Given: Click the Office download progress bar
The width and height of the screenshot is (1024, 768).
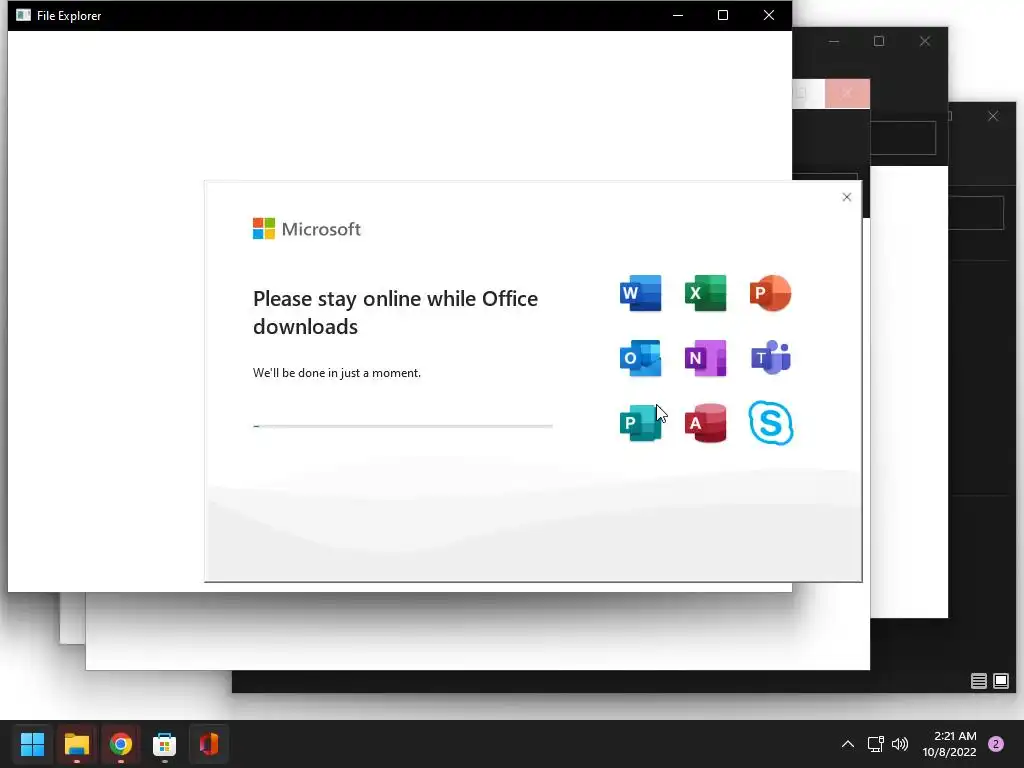Looking at the screenshot, I should [402, 426].
